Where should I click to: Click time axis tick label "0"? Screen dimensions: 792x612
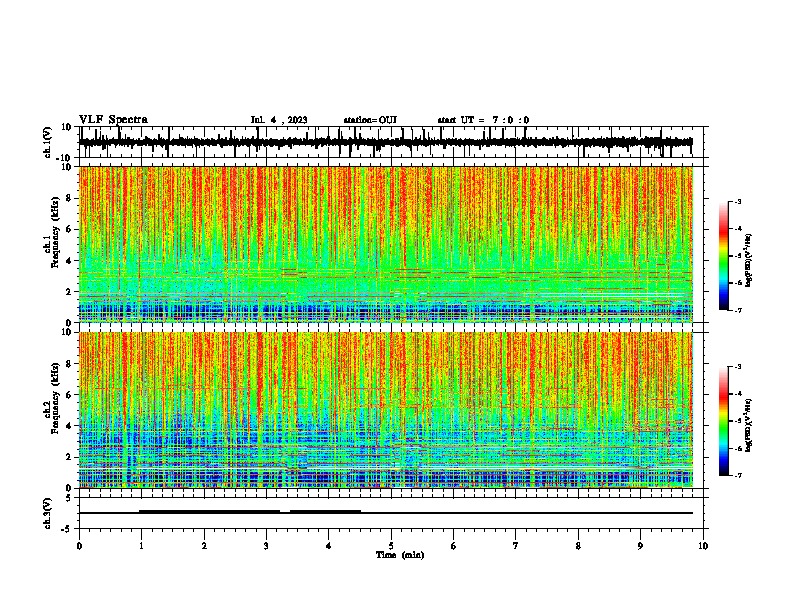tap(79, 546)
